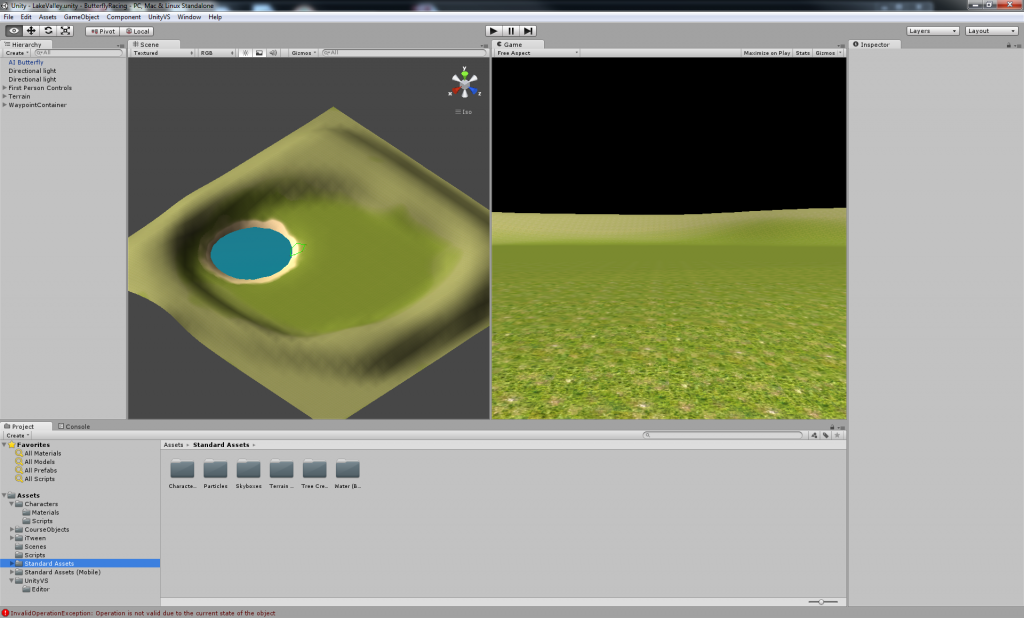Pause the game
1024x618 pixels.
(511, 31)
